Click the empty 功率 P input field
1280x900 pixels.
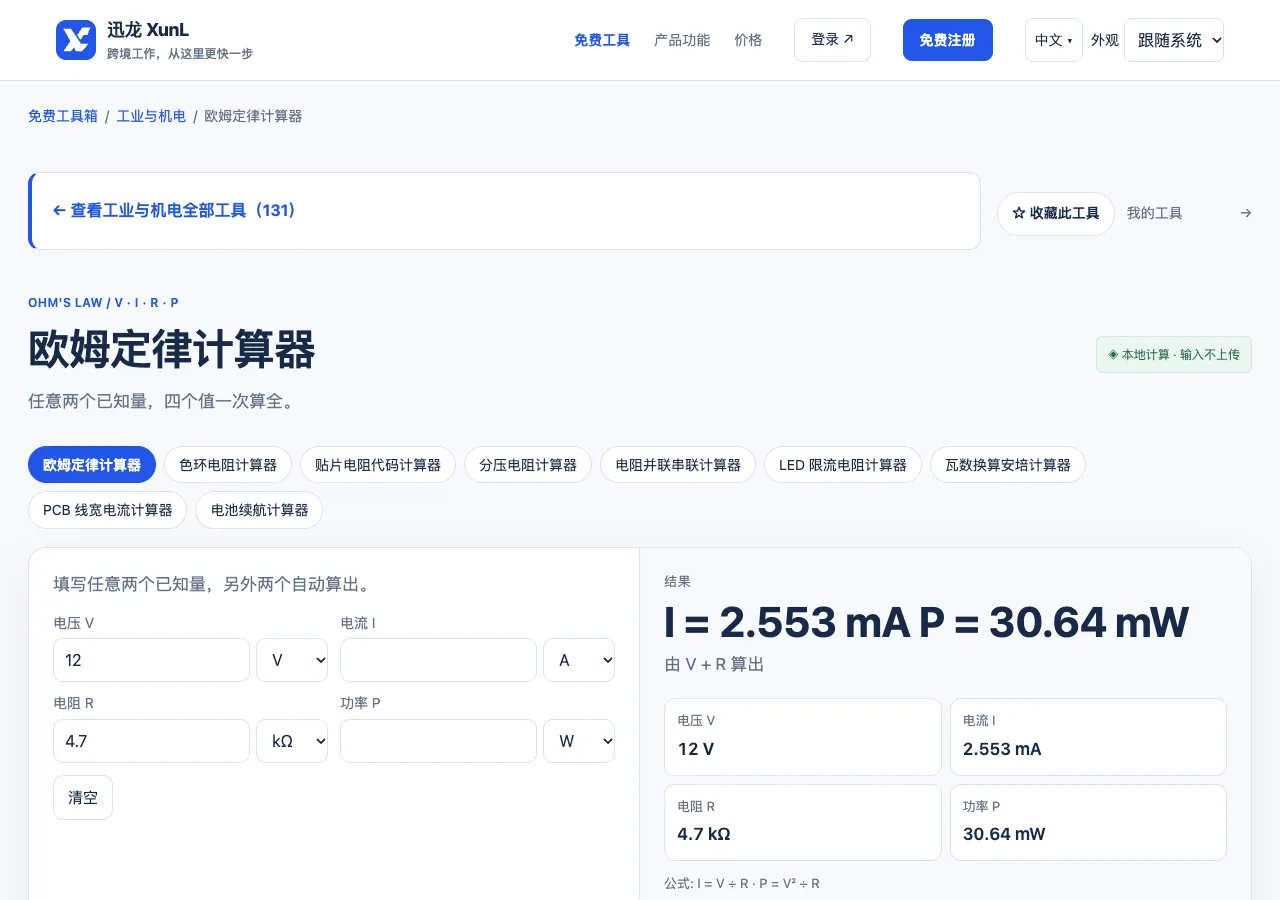[x=438, y=741]
